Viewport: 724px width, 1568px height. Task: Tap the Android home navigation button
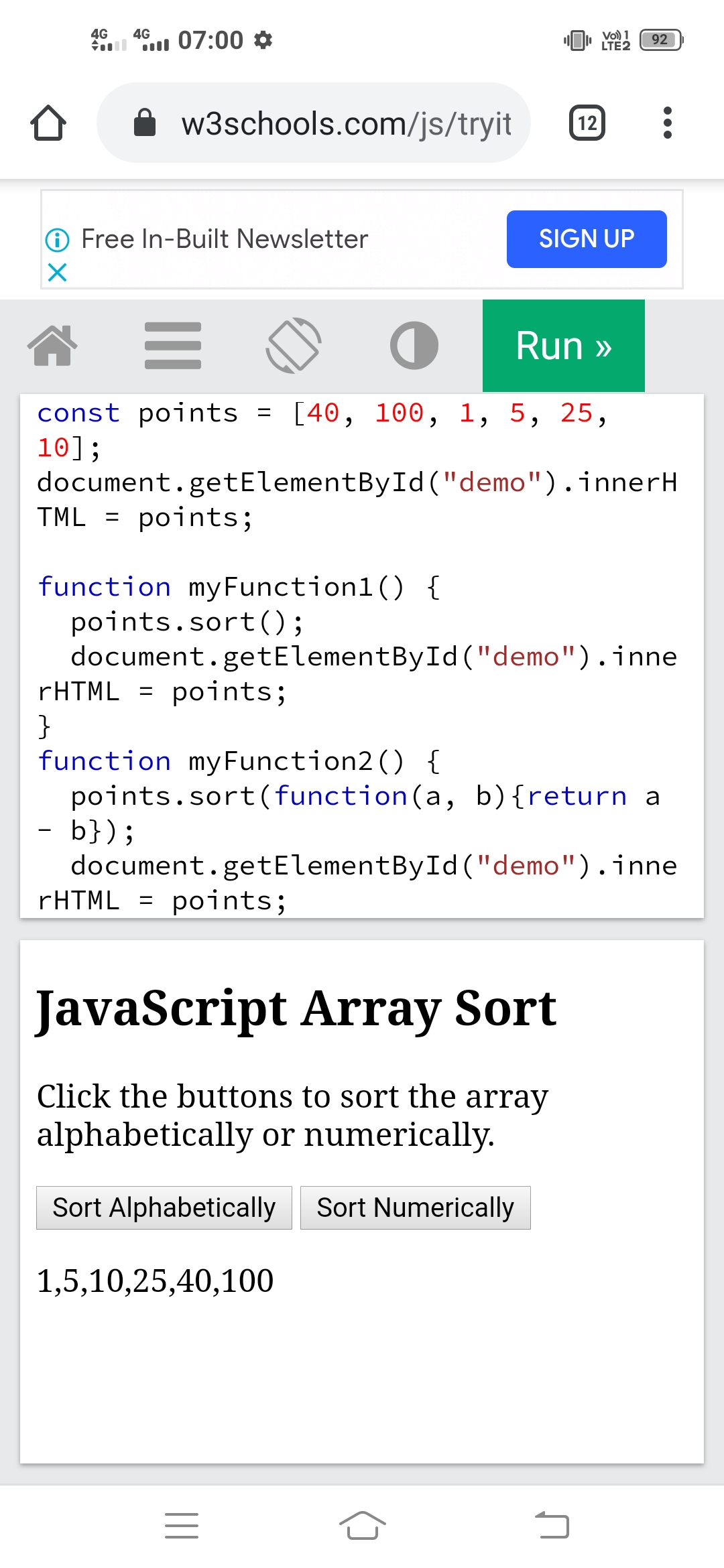pos(362,1526)
